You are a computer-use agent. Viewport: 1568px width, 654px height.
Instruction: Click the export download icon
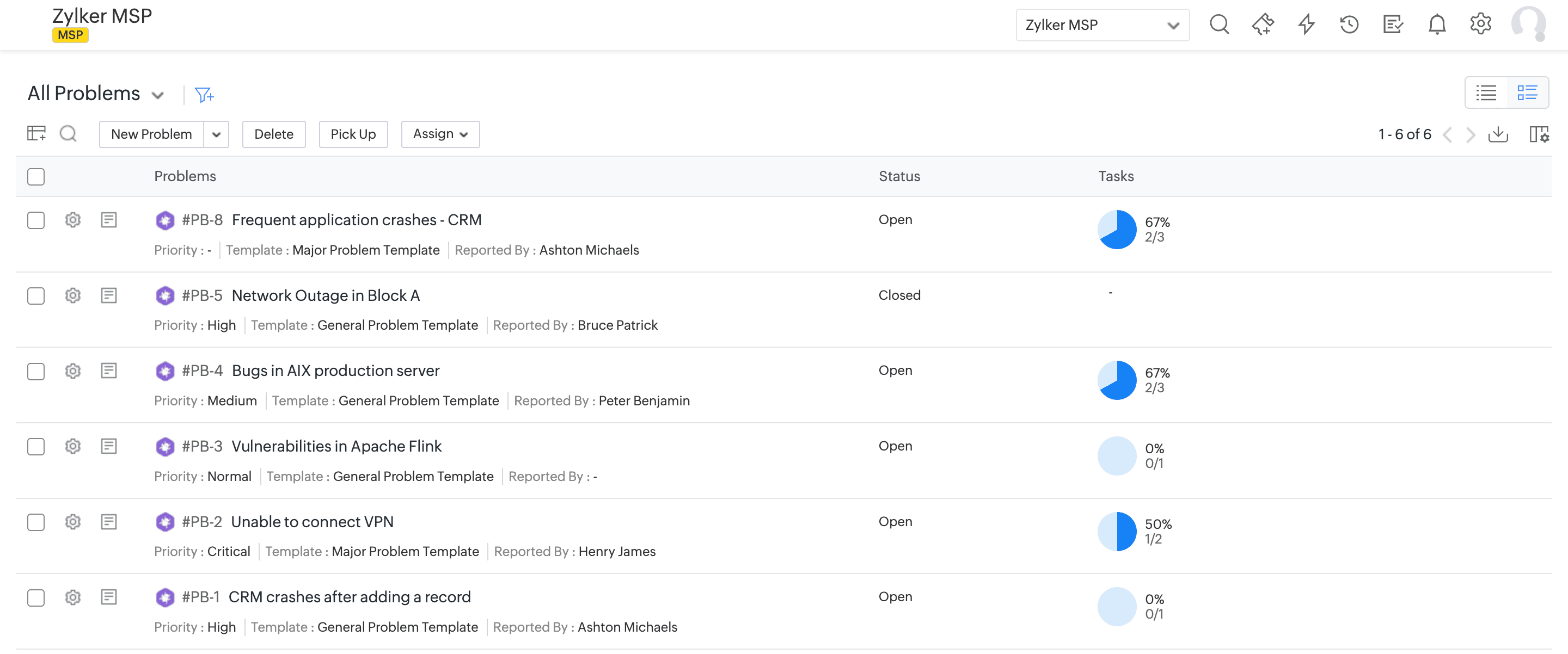(1498, 134)
